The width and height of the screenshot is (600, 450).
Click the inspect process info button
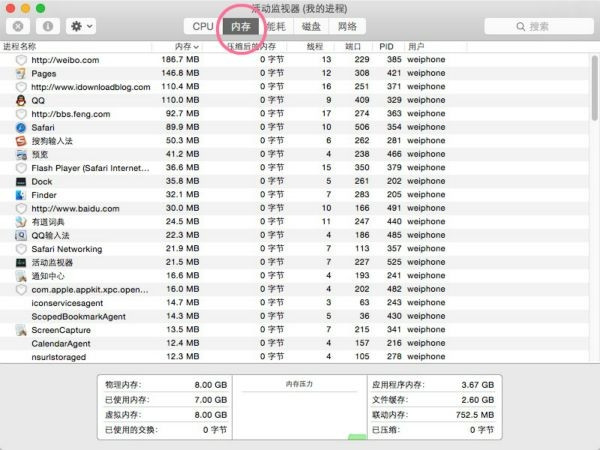click(x=48, y=26)
